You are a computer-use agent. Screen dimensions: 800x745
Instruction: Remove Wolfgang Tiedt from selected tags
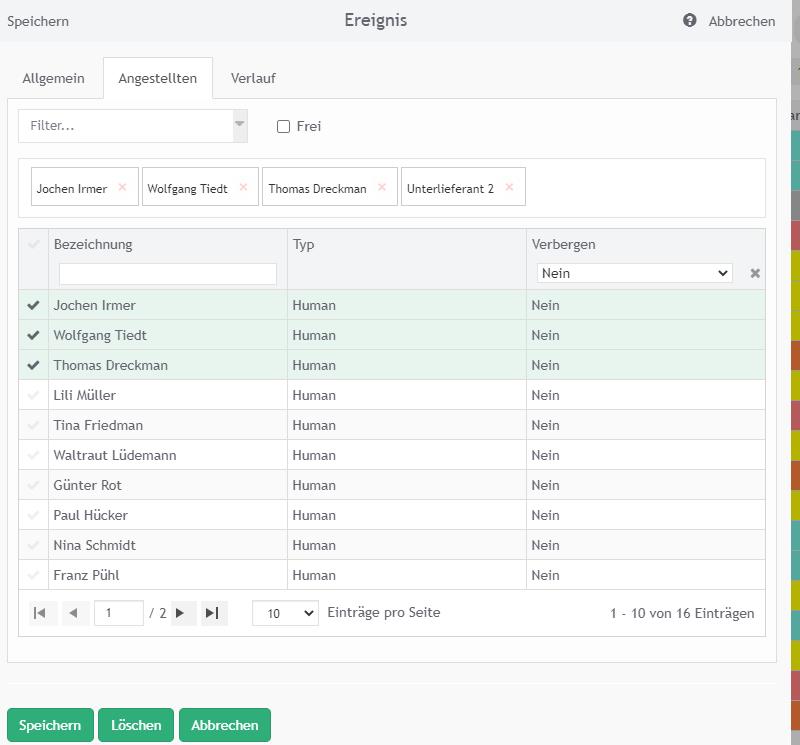(x=243, y=187)
